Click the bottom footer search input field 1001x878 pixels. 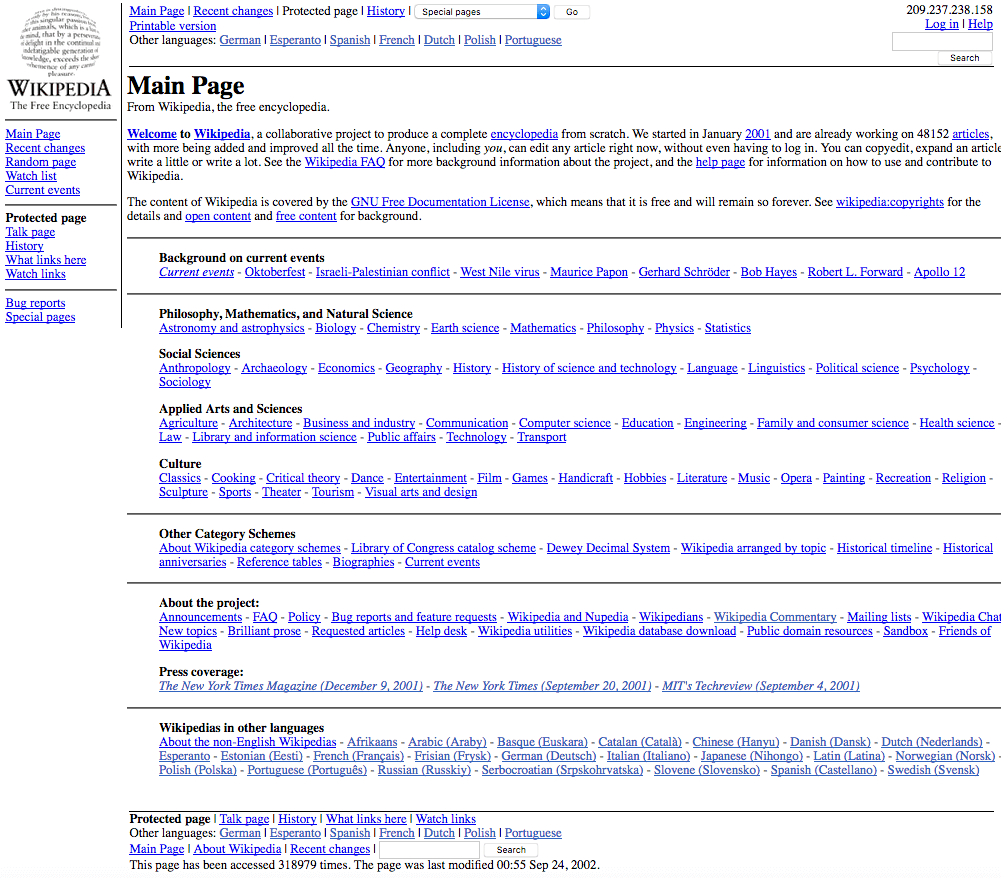pos(429,849)
